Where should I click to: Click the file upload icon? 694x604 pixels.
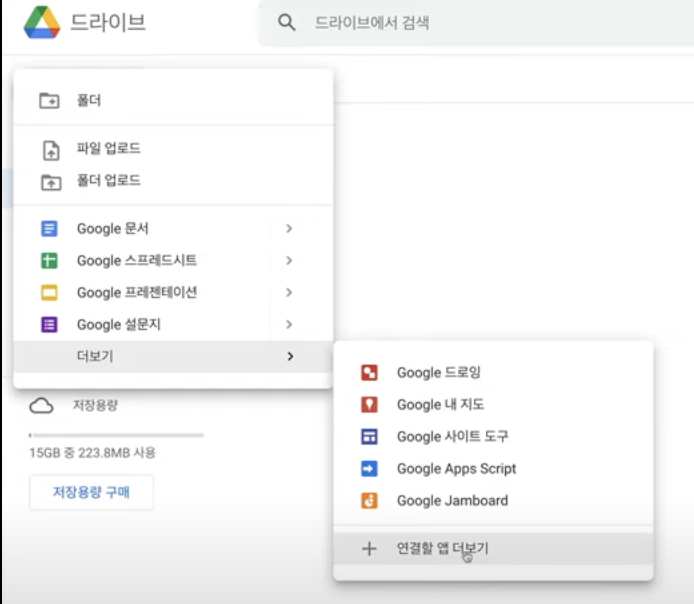click(51, 150)
